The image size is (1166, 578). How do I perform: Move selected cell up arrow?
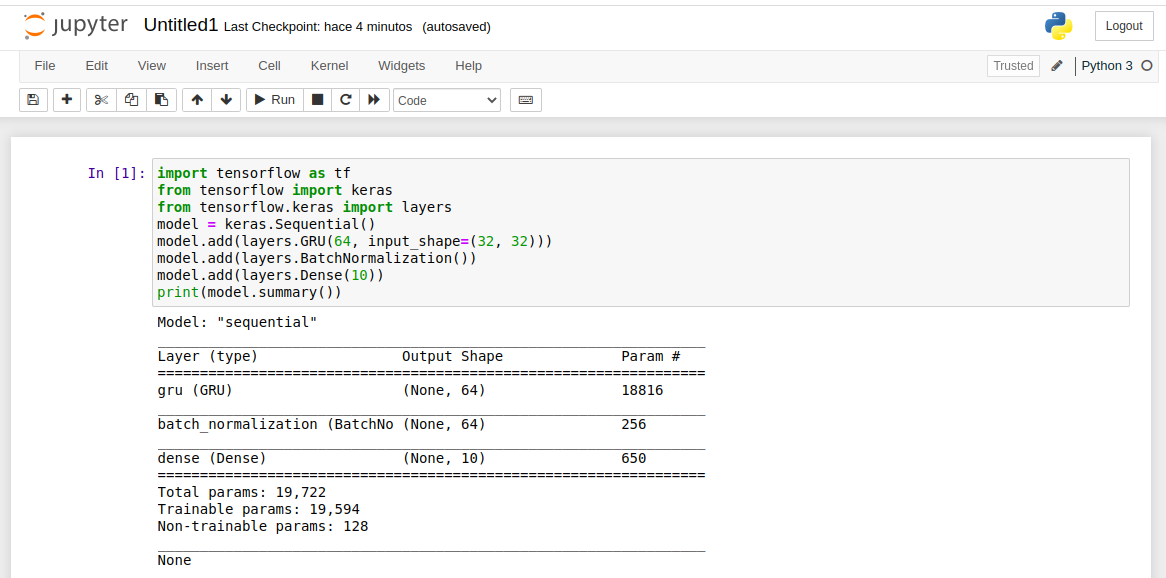[x=197, y=100]
